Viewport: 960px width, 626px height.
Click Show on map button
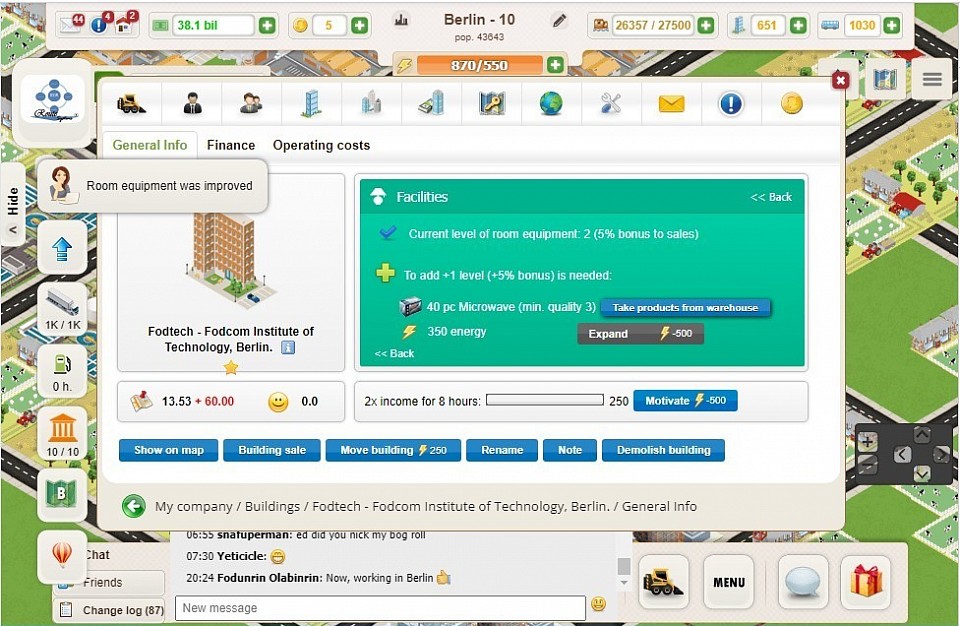pyautogui.click(x=168, y=450)
